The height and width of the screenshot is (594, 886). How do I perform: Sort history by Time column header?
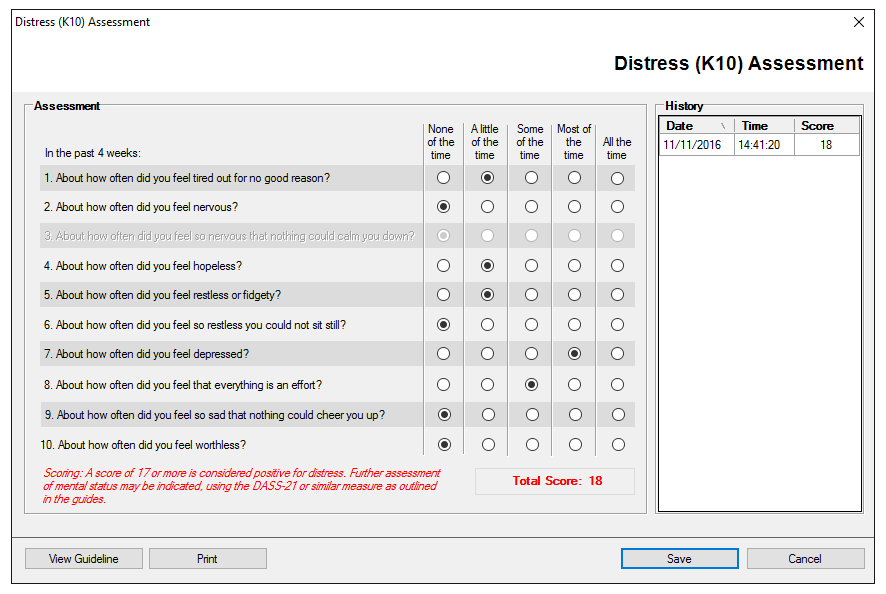point(765,126)
